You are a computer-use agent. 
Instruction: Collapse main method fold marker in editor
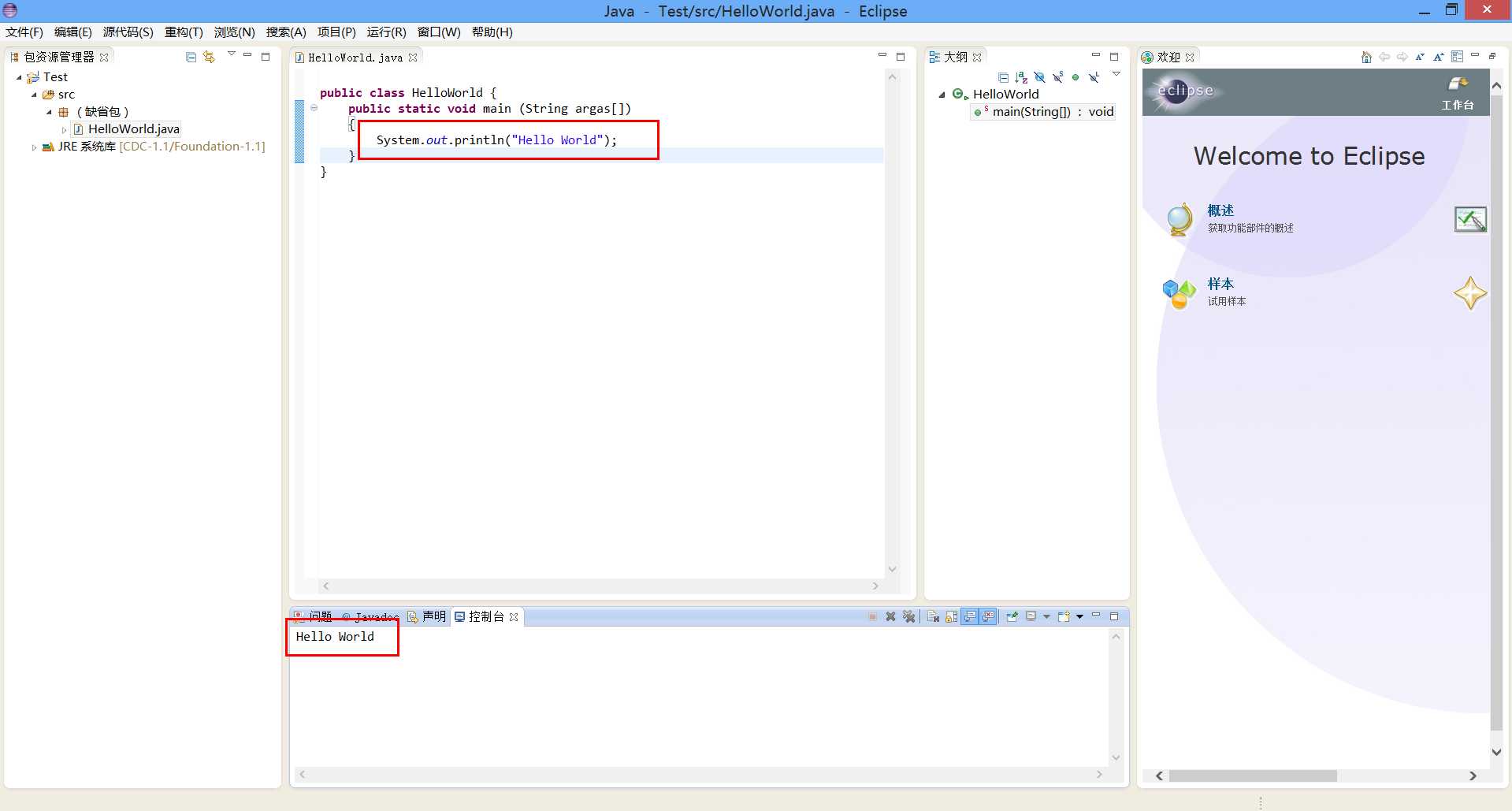pos(314,108)
